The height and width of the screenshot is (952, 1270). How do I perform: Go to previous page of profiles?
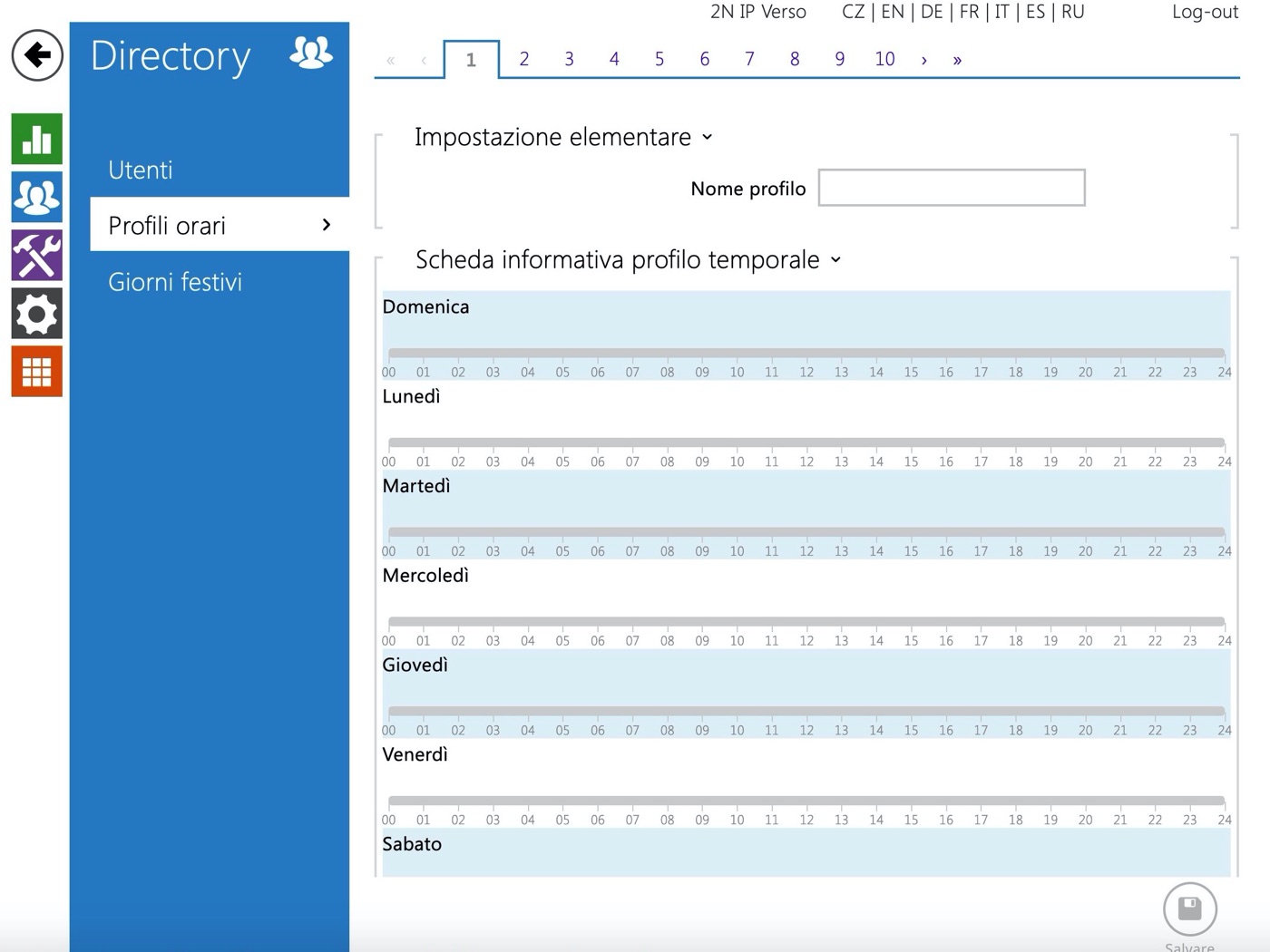tap(424, 61)
